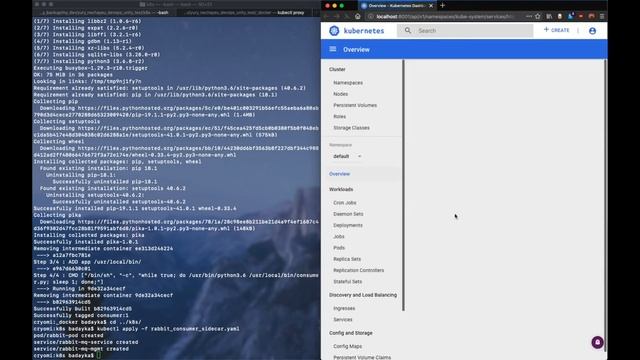Click the Cluster section heading
This screenshot has width=640, height=360.
pos(337,69)
